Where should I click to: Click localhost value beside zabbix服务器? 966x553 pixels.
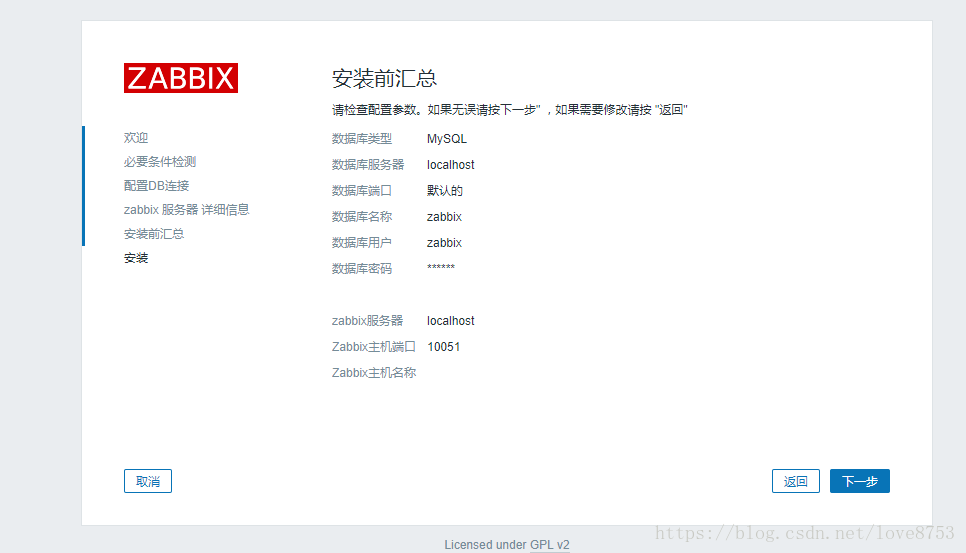pyautogui.click(x=450, y=321)
